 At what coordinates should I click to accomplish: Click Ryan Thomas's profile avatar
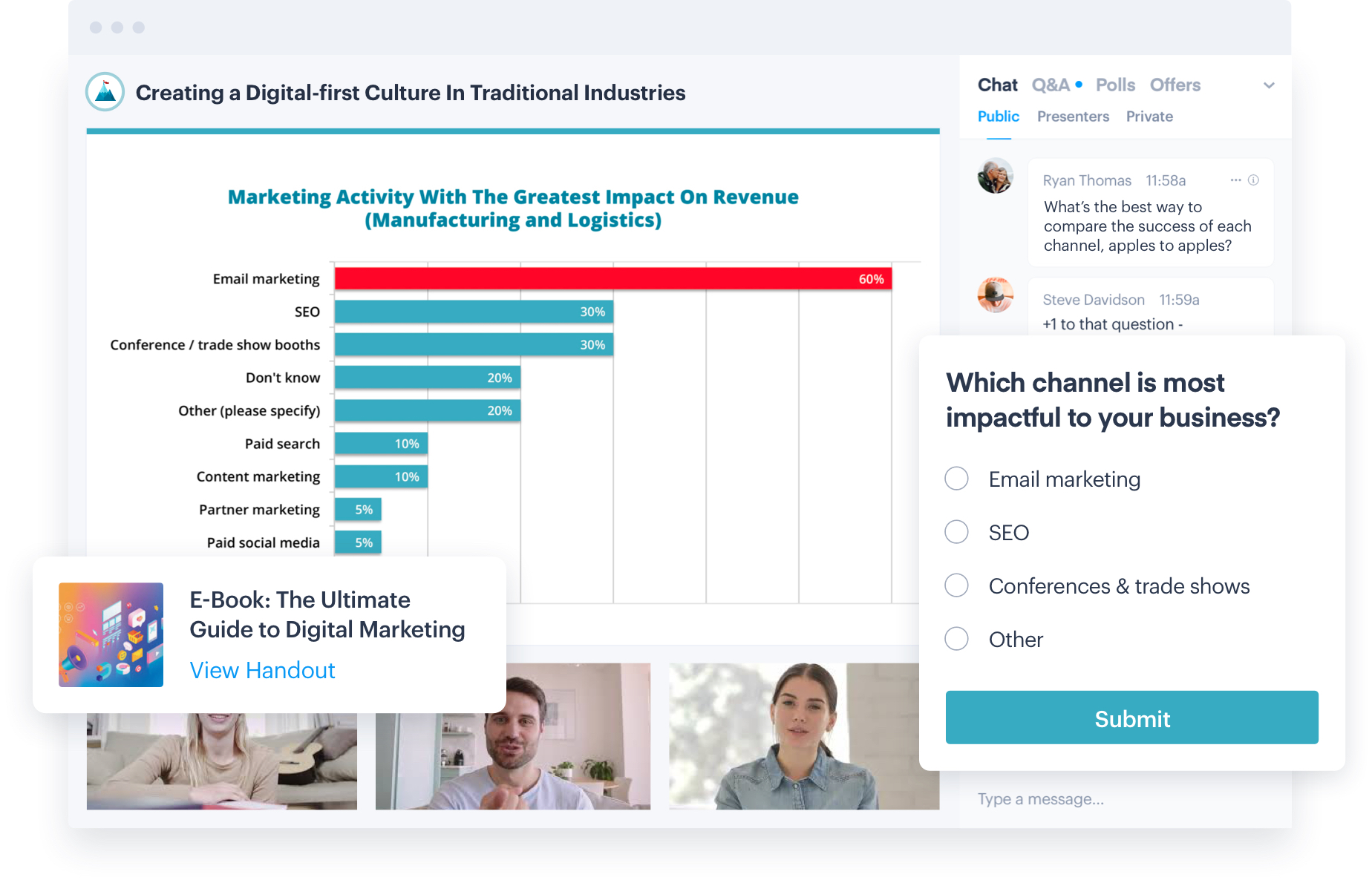(995, 176)
